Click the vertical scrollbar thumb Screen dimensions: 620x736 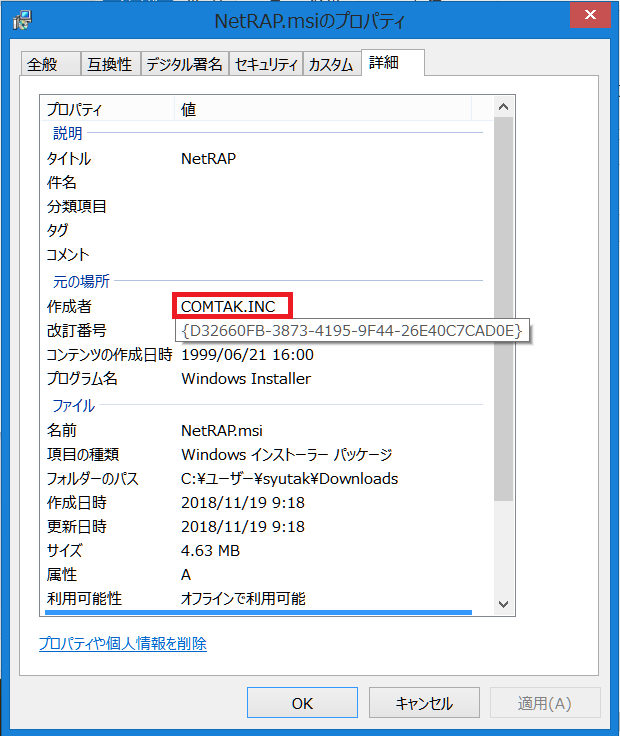point(504,309)
